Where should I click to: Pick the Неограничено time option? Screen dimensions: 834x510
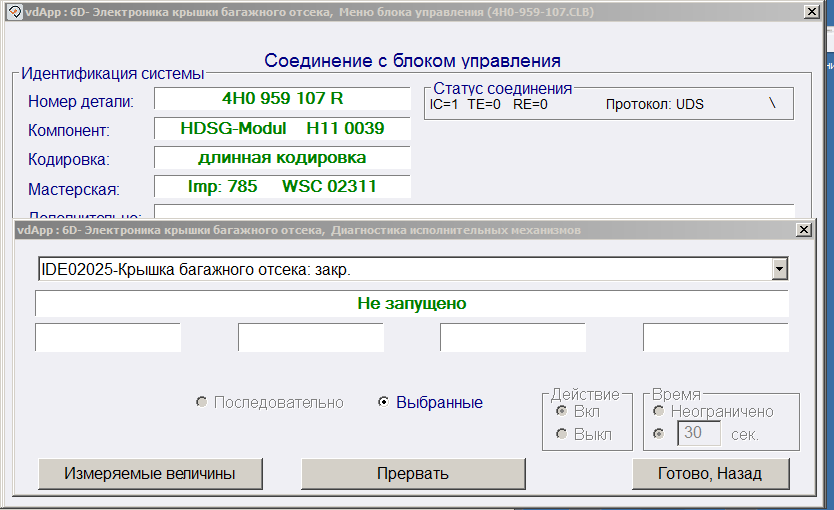point(658,411)
